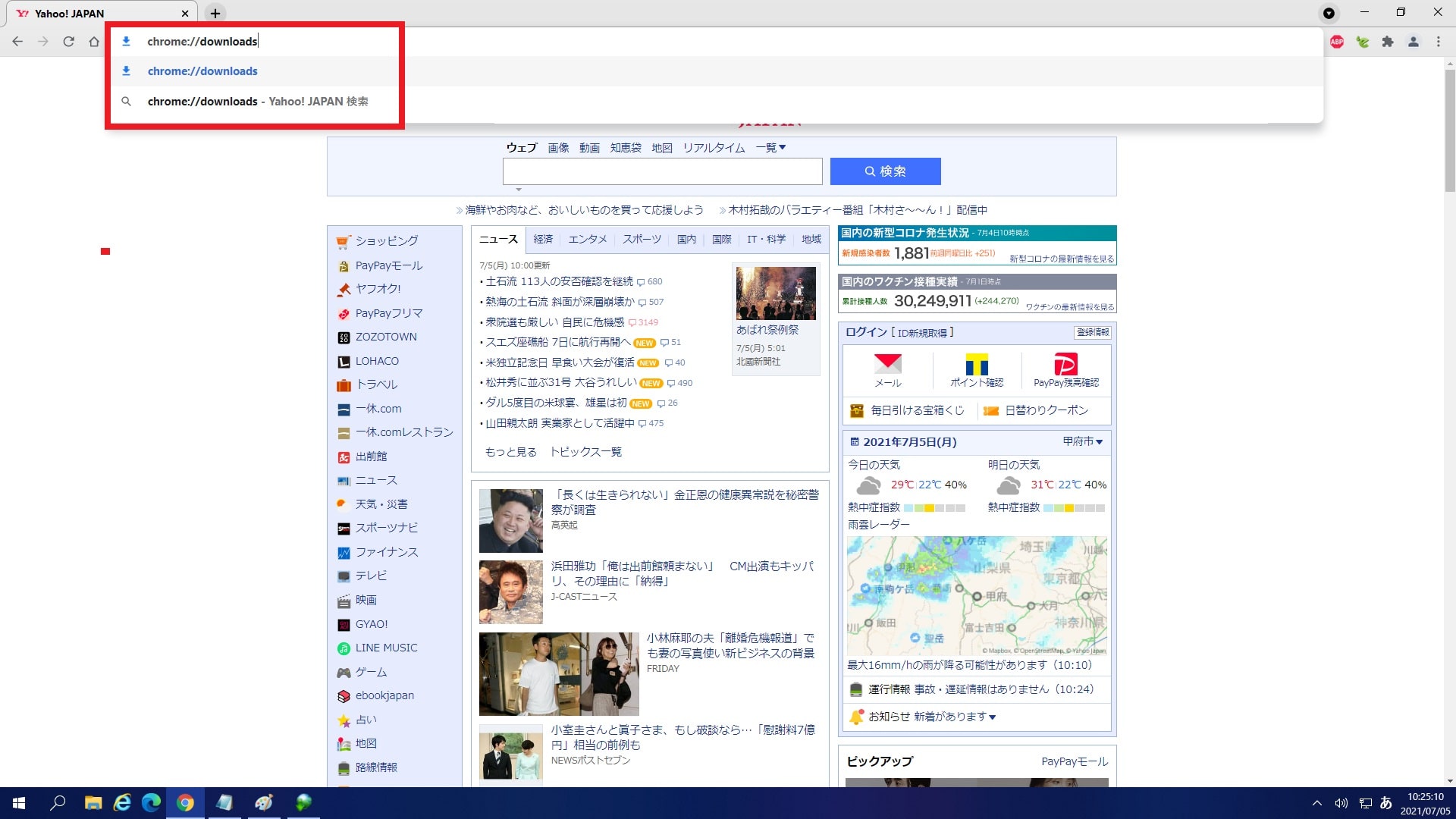Image resolution: width=1456 pixels, height=819 pixels.
Task: Open the 経済 news tab
Action: pyautogui.click(x=543, y=239)
